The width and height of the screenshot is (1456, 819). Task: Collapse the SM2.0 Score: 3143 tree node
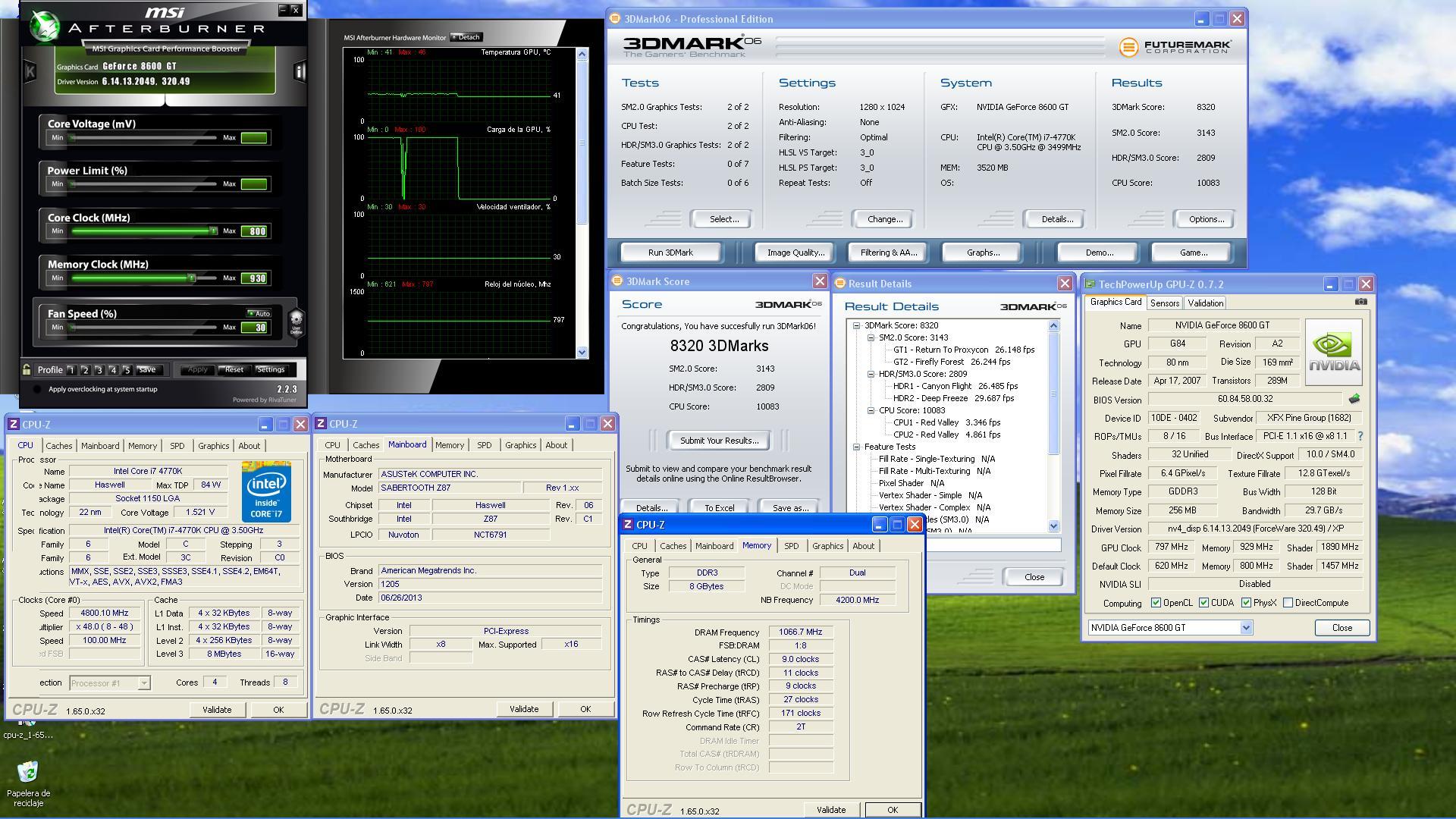click(x=871, y=337)
